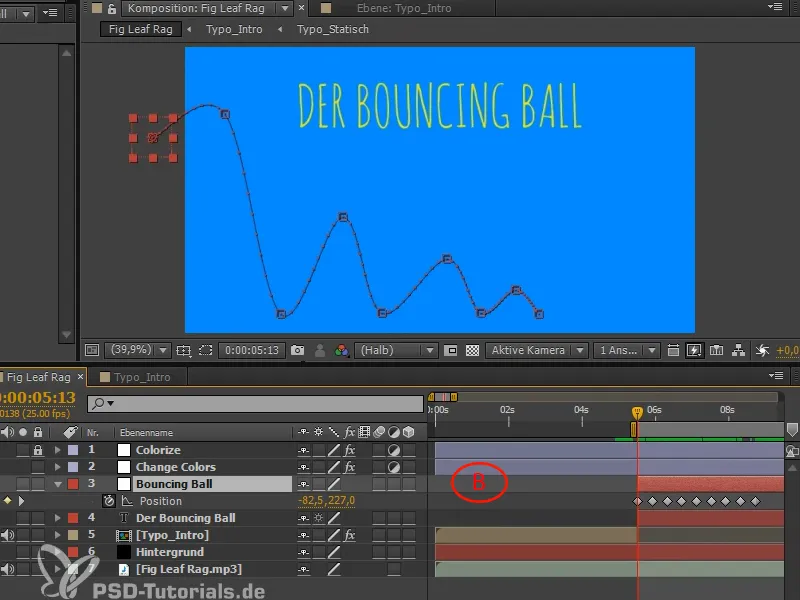
Task: Click the show snapshot person icon
Action: pyautogui.click(x=320, y=350)
